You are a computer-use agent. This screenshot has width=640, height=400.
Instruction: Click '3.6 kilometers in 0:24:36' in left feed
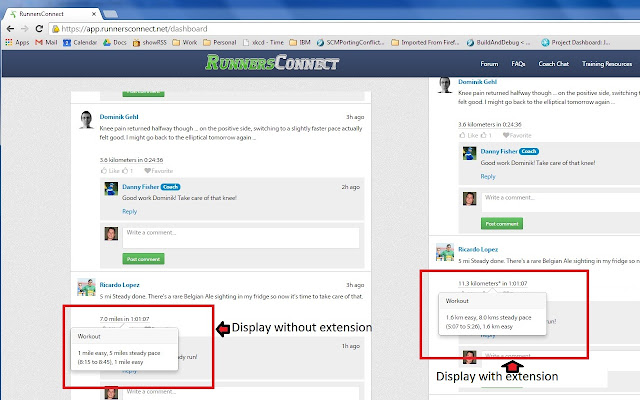tap(131, 160)
